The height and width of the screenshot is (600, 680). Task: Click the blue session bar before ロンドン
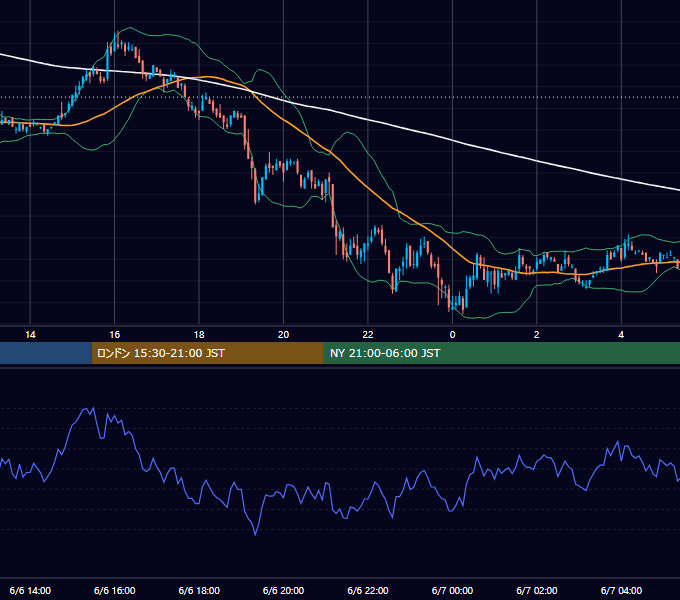pyautogui.click(x=46, y=353)
